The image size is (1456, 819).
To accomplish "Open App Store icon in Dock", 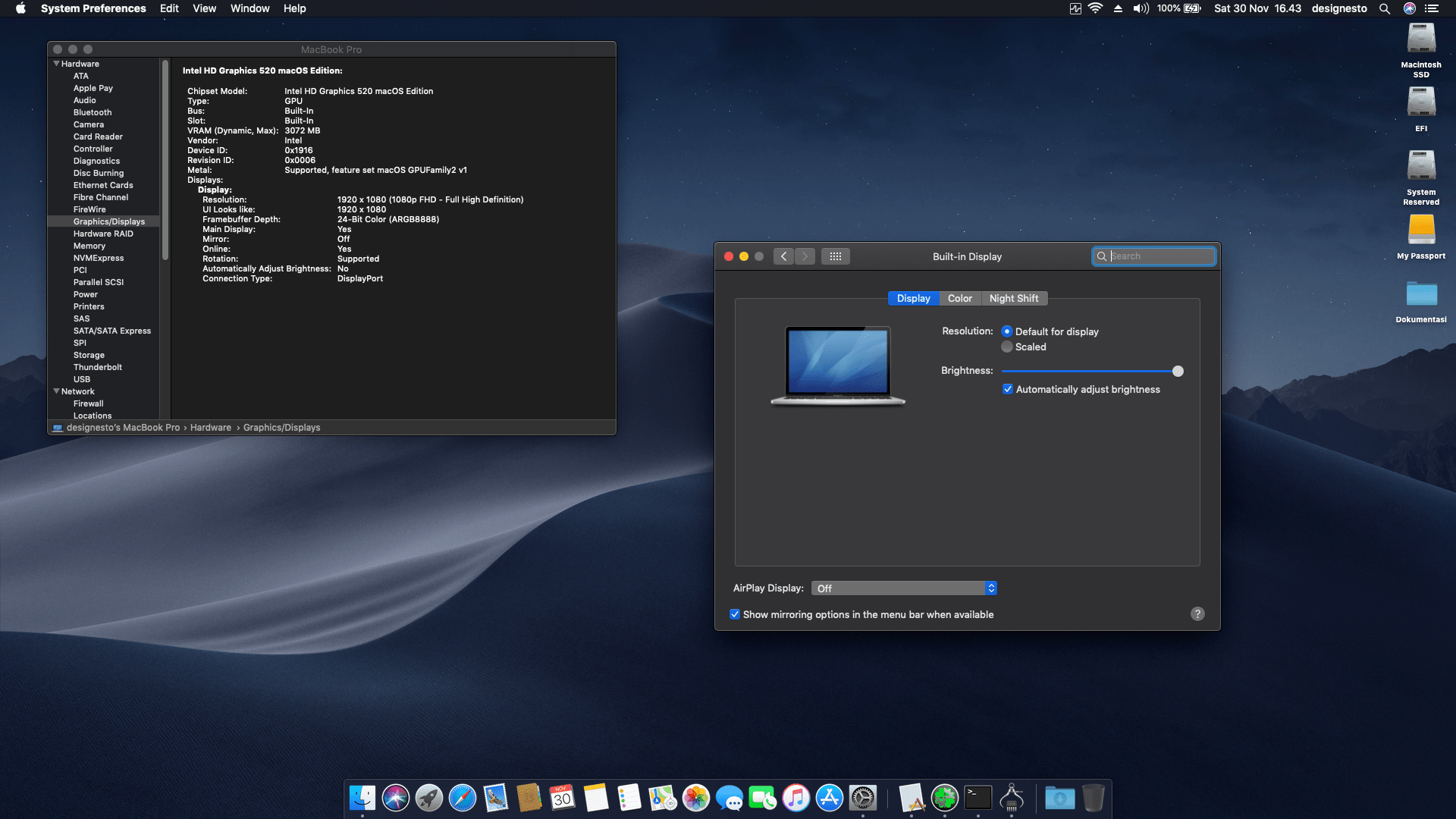I will pyautogui.click(x=830, y=798).
